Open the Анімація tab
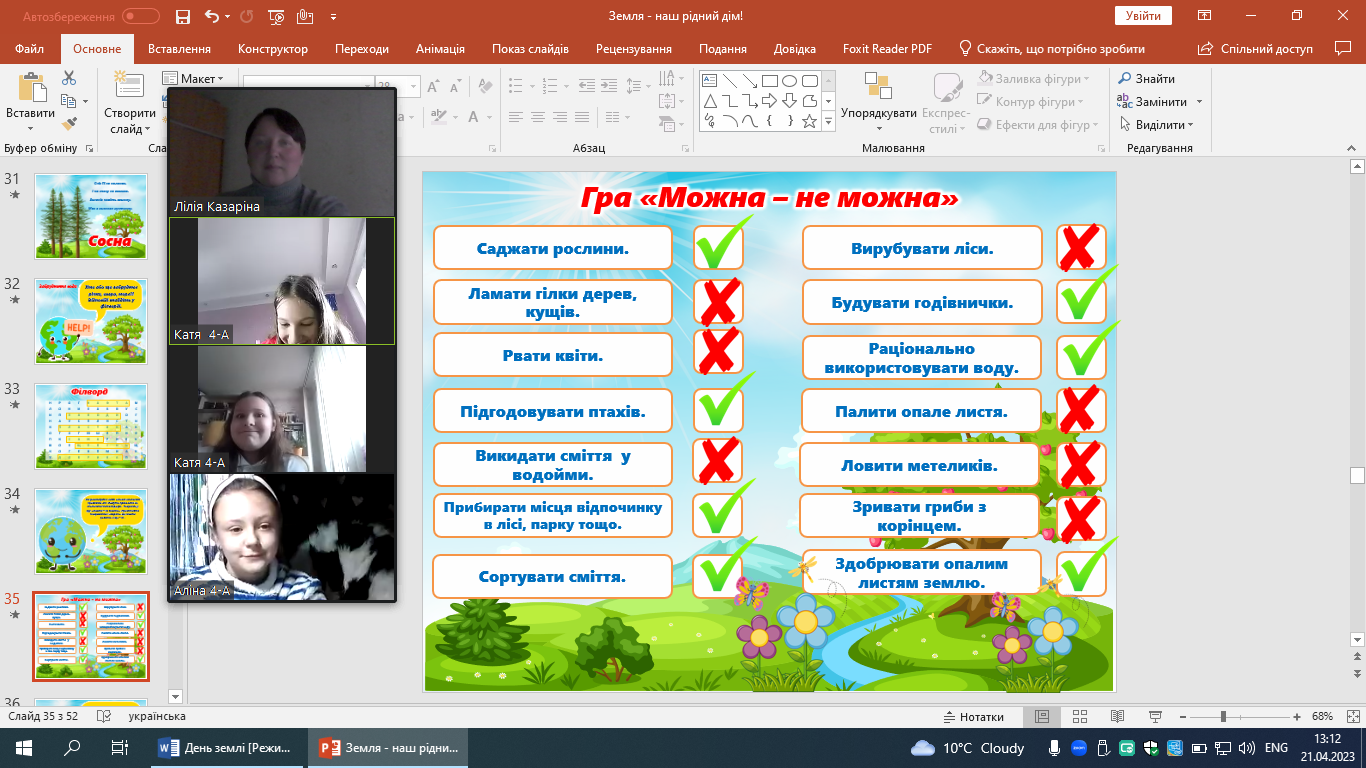The width and height of the screenshot is (1366, 768). pos(440,48)
